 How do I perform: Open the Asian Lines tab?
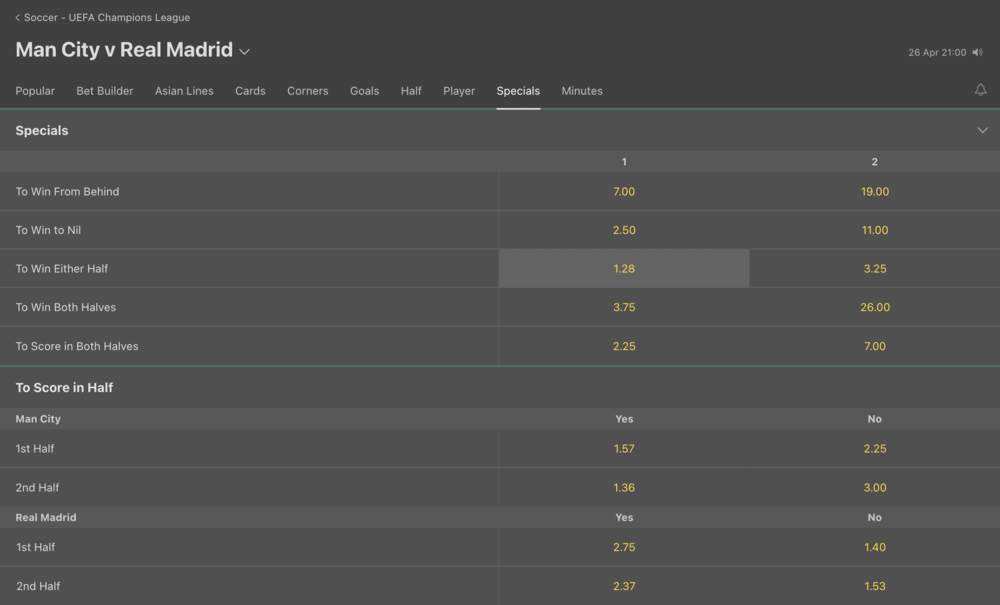tap(184, 91)
